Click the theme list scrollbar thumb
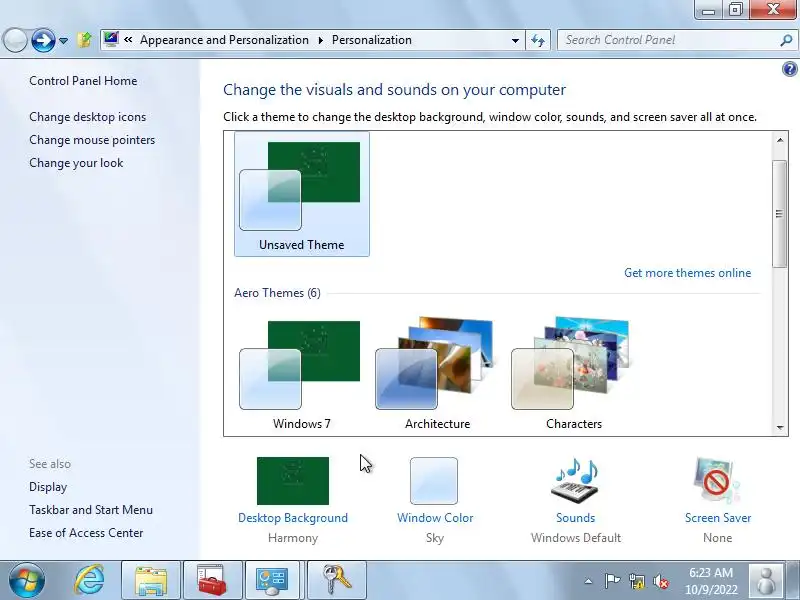The height and width of the screenshot is (600, 800). pyautogui.click(x=779, y=213)
